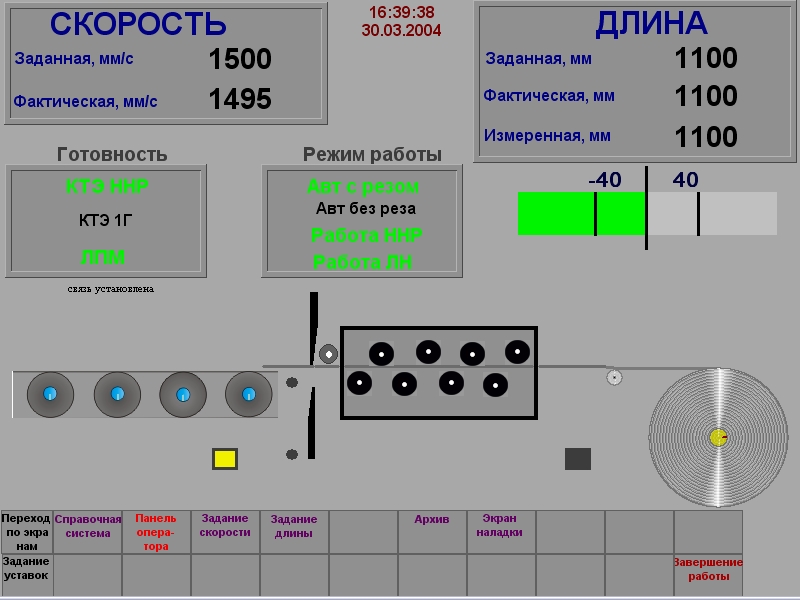
Task: Click the pinch roller block with black rollers
Action: point(438,370)
